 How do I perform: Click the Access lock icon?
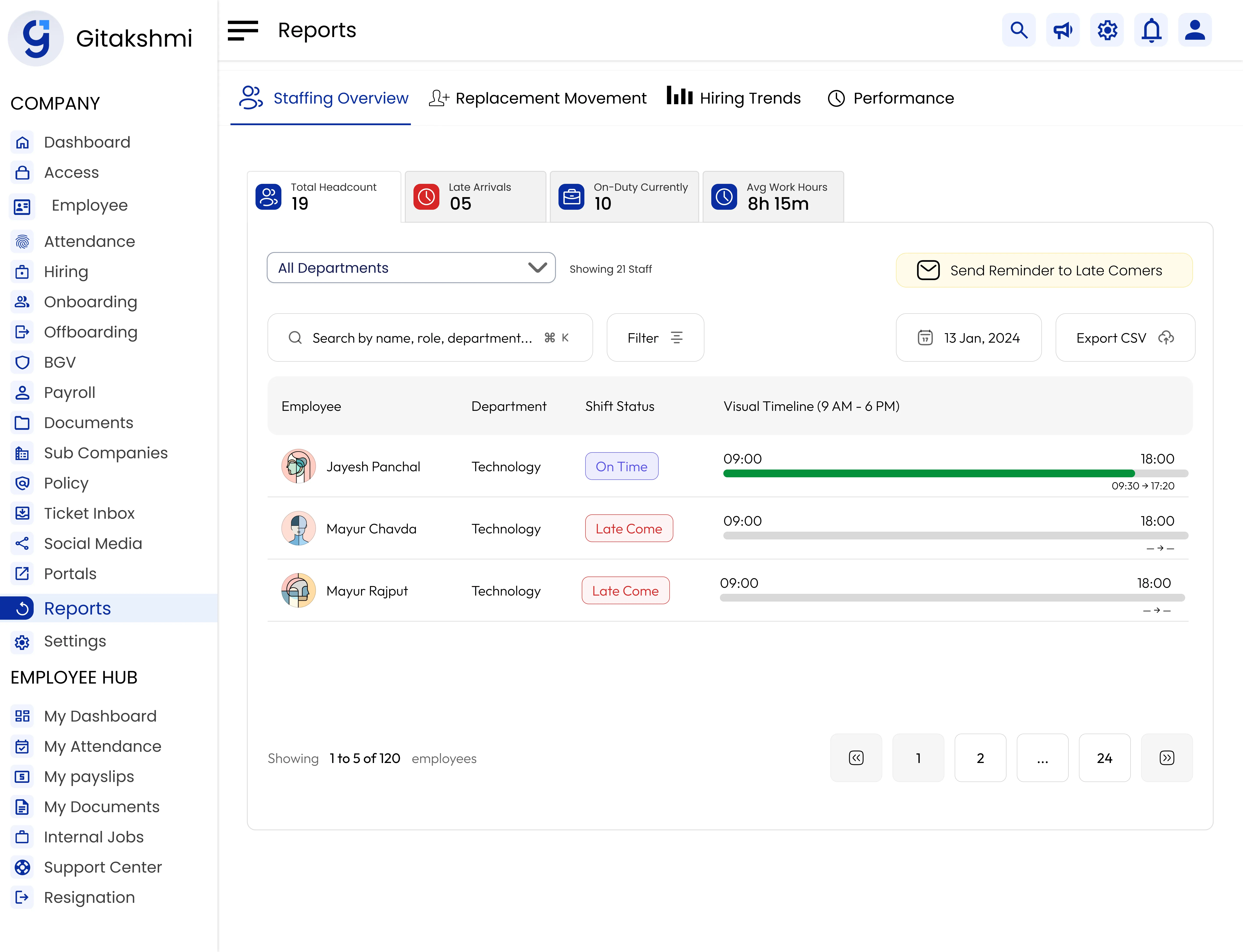tap(22, 172)
